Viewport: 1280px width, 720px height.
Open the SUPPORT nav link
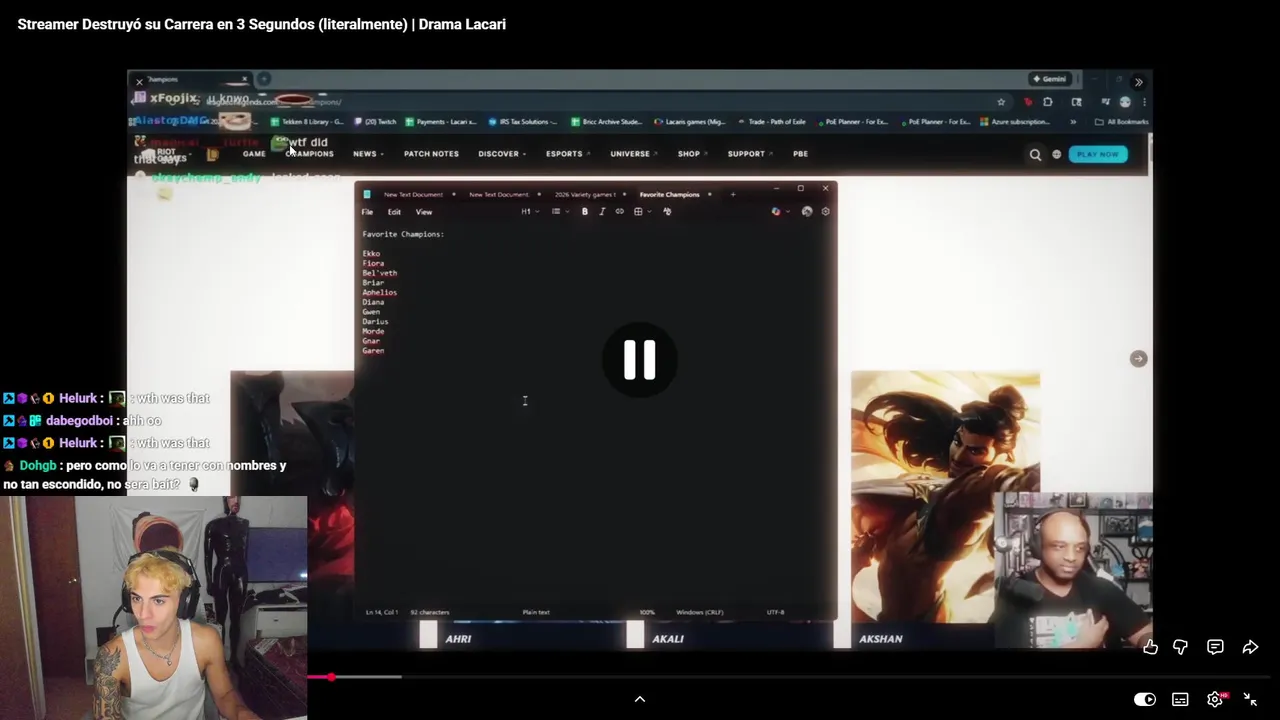point(750,154)
